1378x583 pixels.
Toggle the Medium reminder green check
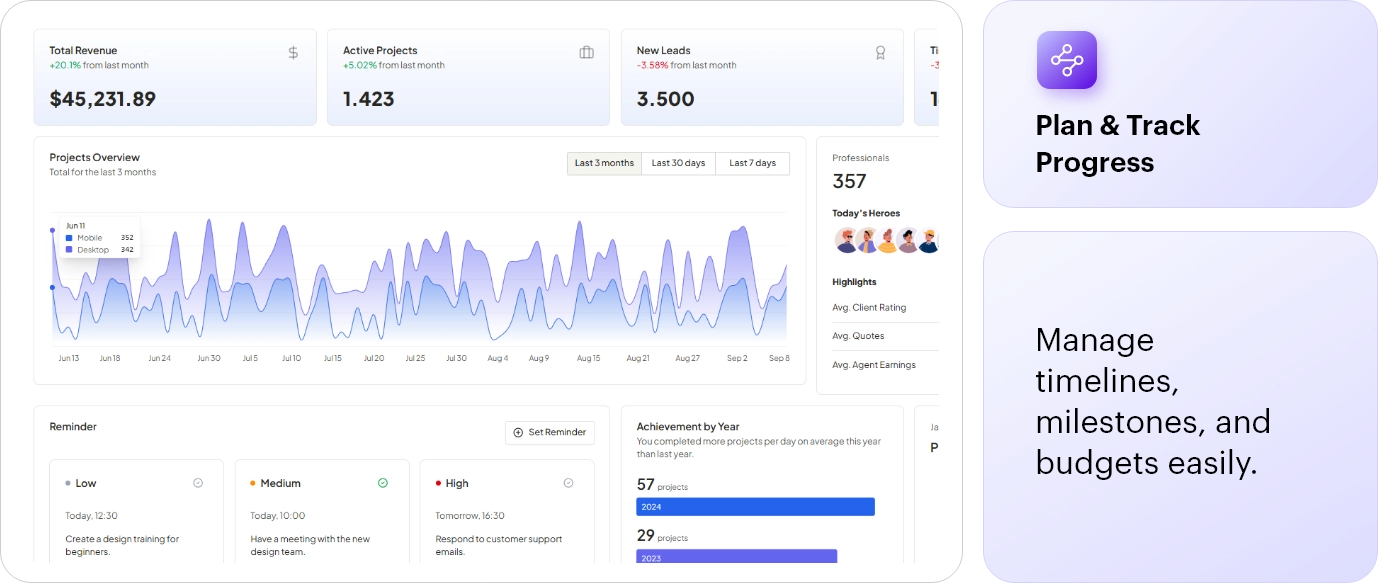point(383,483)
